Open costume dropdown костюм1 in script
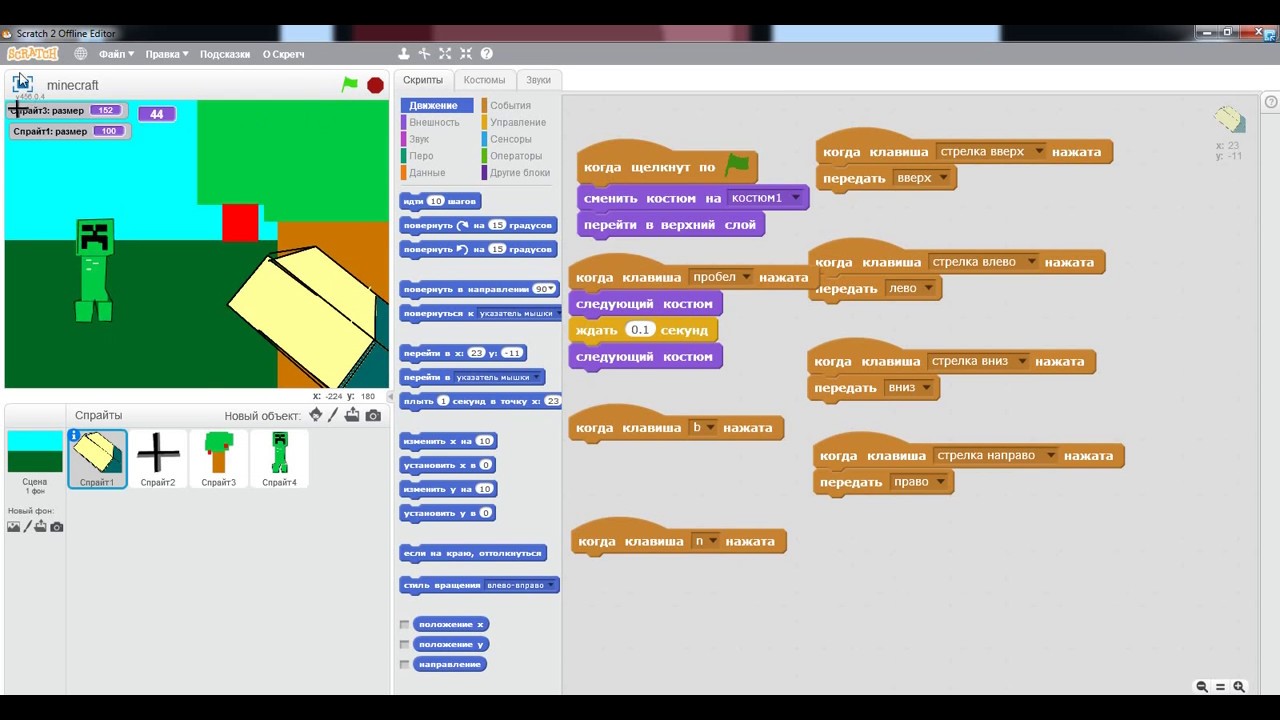Image resolution: width=1280 pixels, height=720 pixels. point(766,198)
